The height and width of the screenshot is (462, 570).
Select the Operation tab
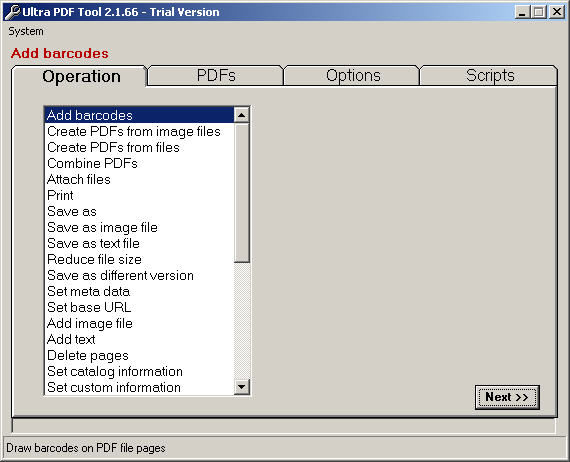pyautogui.click(x=81, y=77)
